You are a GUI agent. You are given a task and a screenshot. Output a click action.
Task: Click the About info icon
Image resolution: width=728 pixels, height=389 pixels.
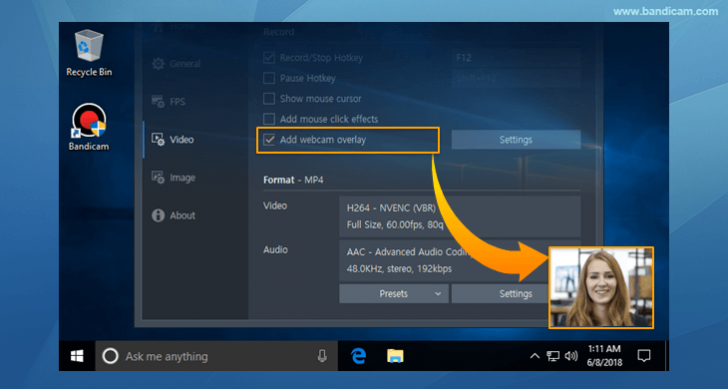click(158, 215)
